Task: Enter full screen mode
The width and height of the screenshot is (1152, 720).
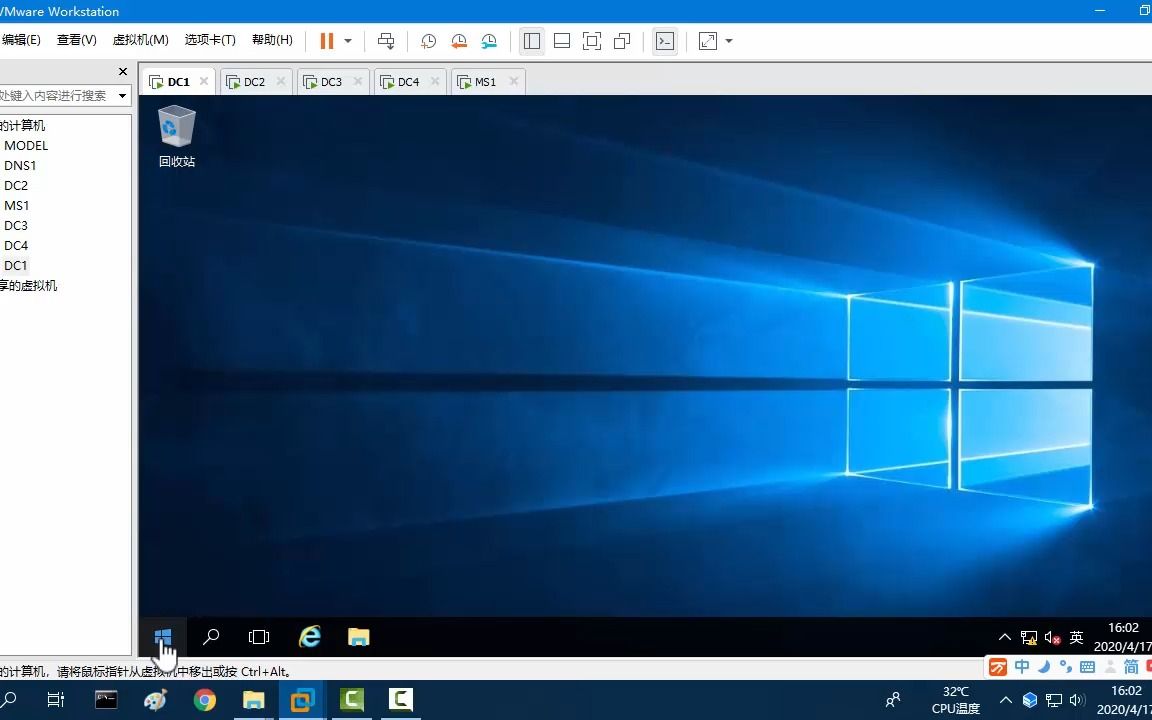Action: 591,41
